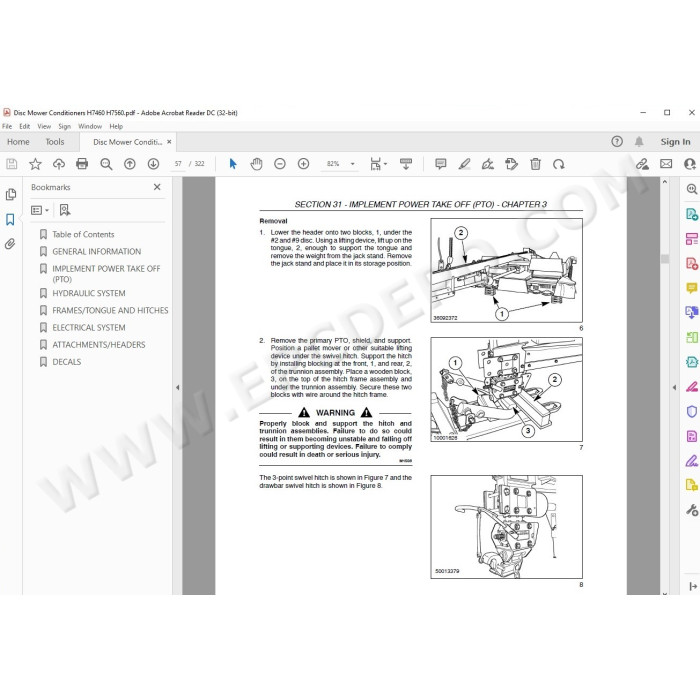
Task: Open notifications bell icon
Action: pos(639,142)
